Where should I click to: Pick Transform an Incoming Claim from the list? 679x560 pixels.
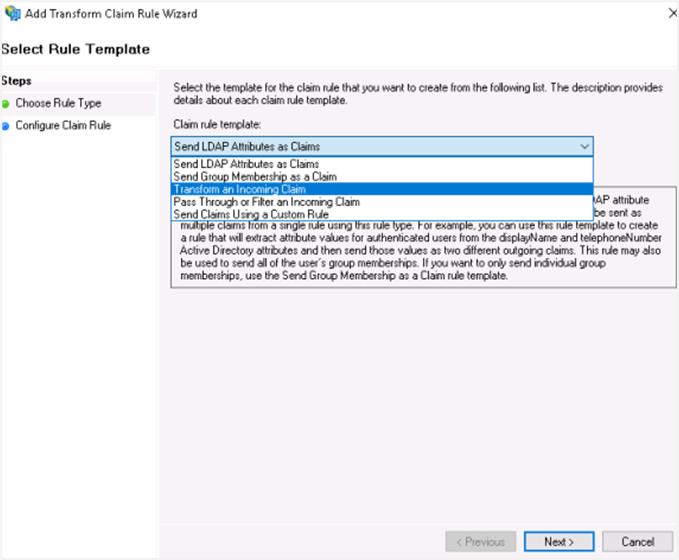point(239,189)
